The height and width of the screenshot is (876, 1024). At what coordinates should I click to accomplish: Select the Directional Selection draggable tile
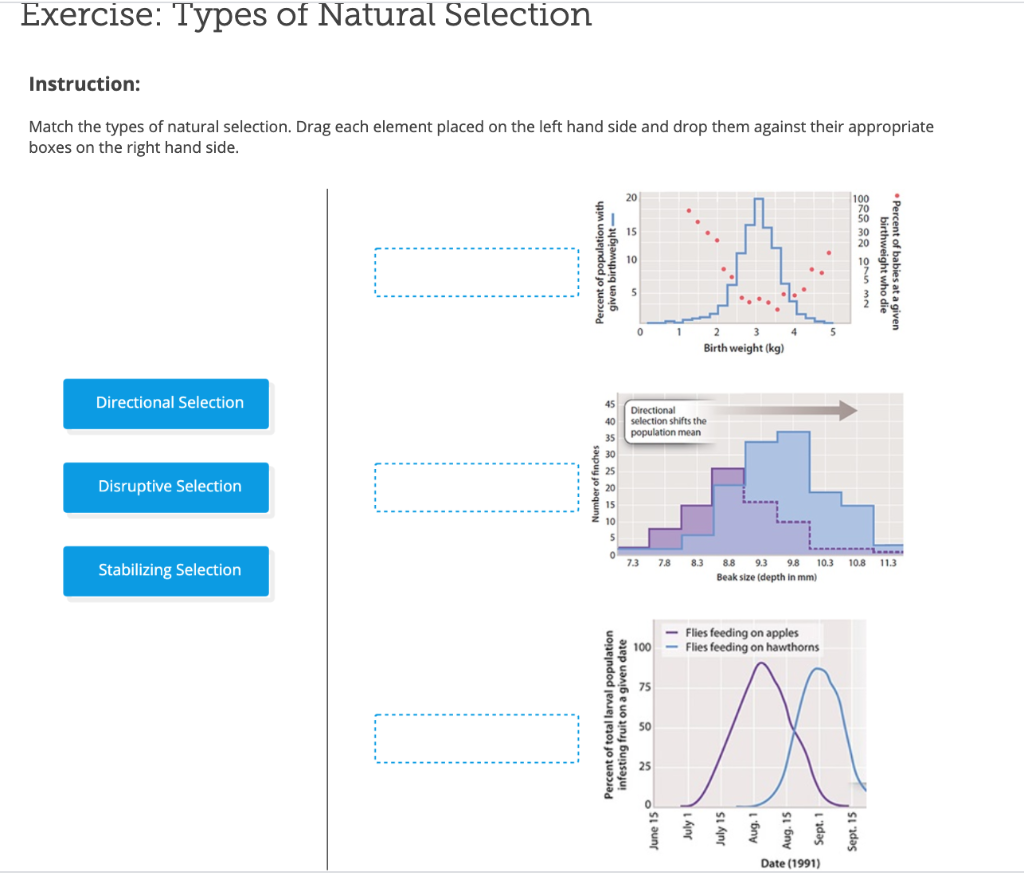(x=166, y=403)
